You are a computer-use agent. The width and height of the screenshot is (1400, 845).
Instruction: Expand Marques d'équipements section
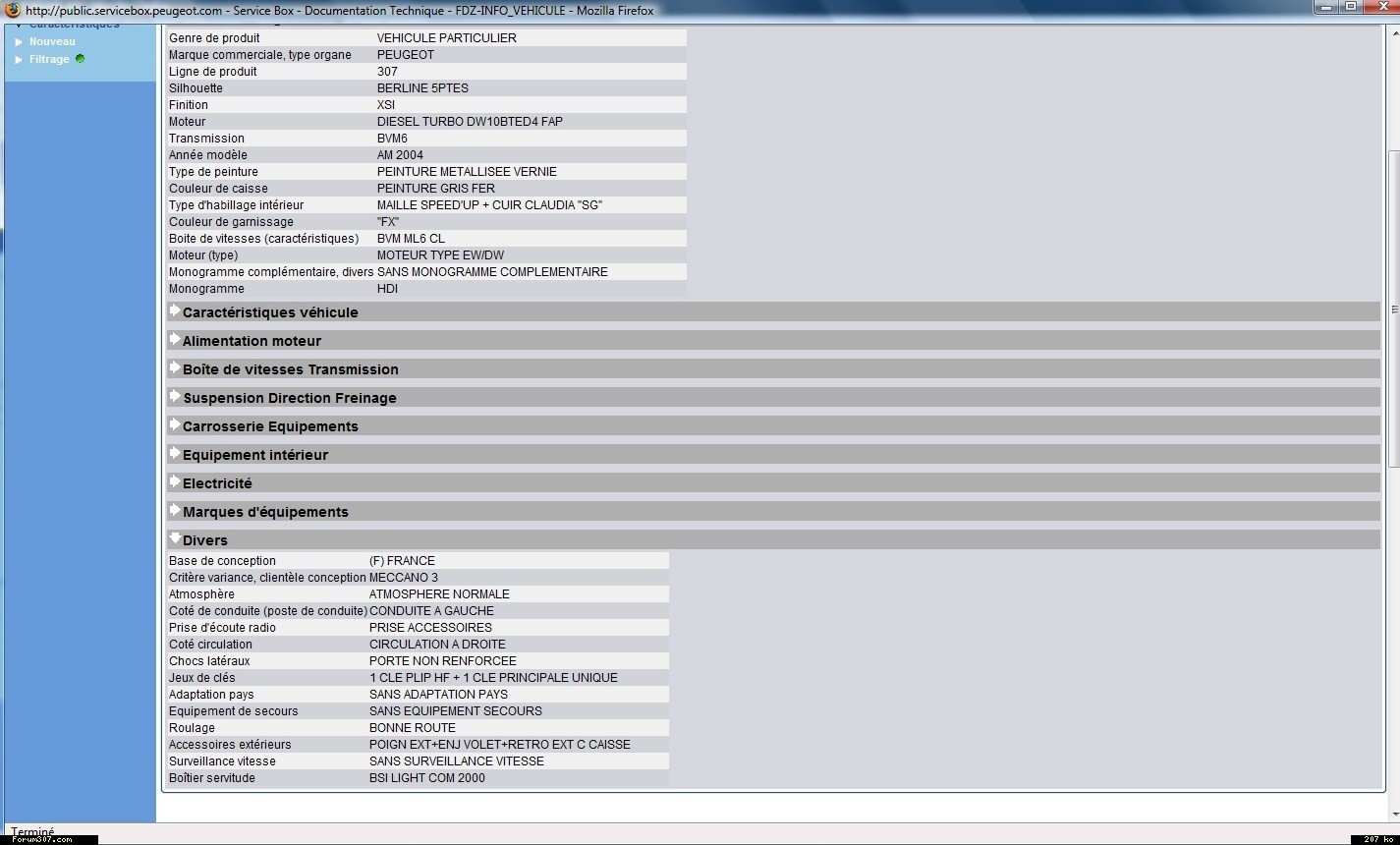tap(773, 511)
